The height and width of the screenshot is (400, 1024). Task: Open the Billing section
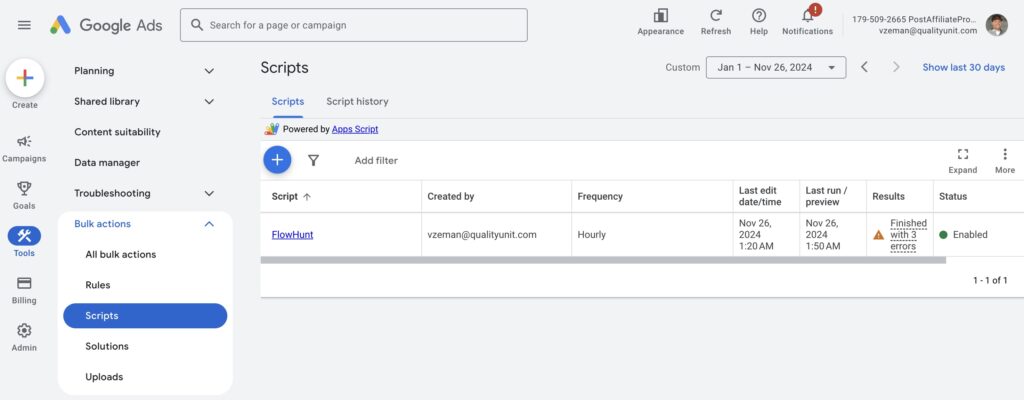coord(24,290)
